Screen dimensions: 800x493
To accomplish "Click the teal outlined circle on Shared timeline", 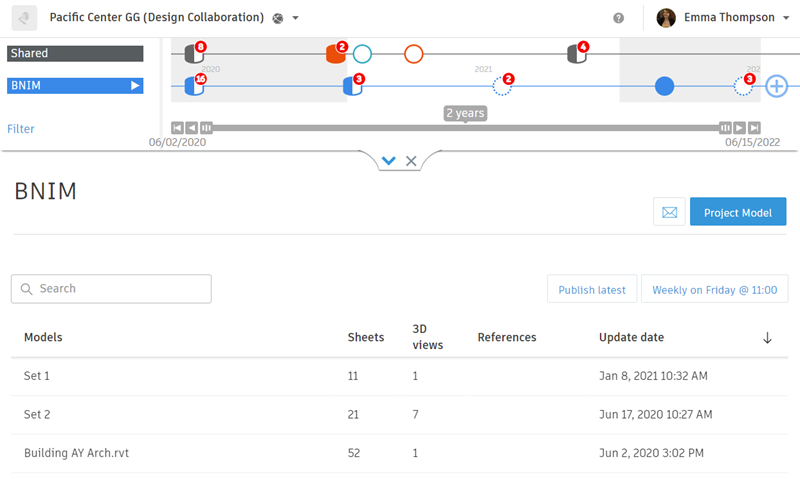I will (362, 54).
